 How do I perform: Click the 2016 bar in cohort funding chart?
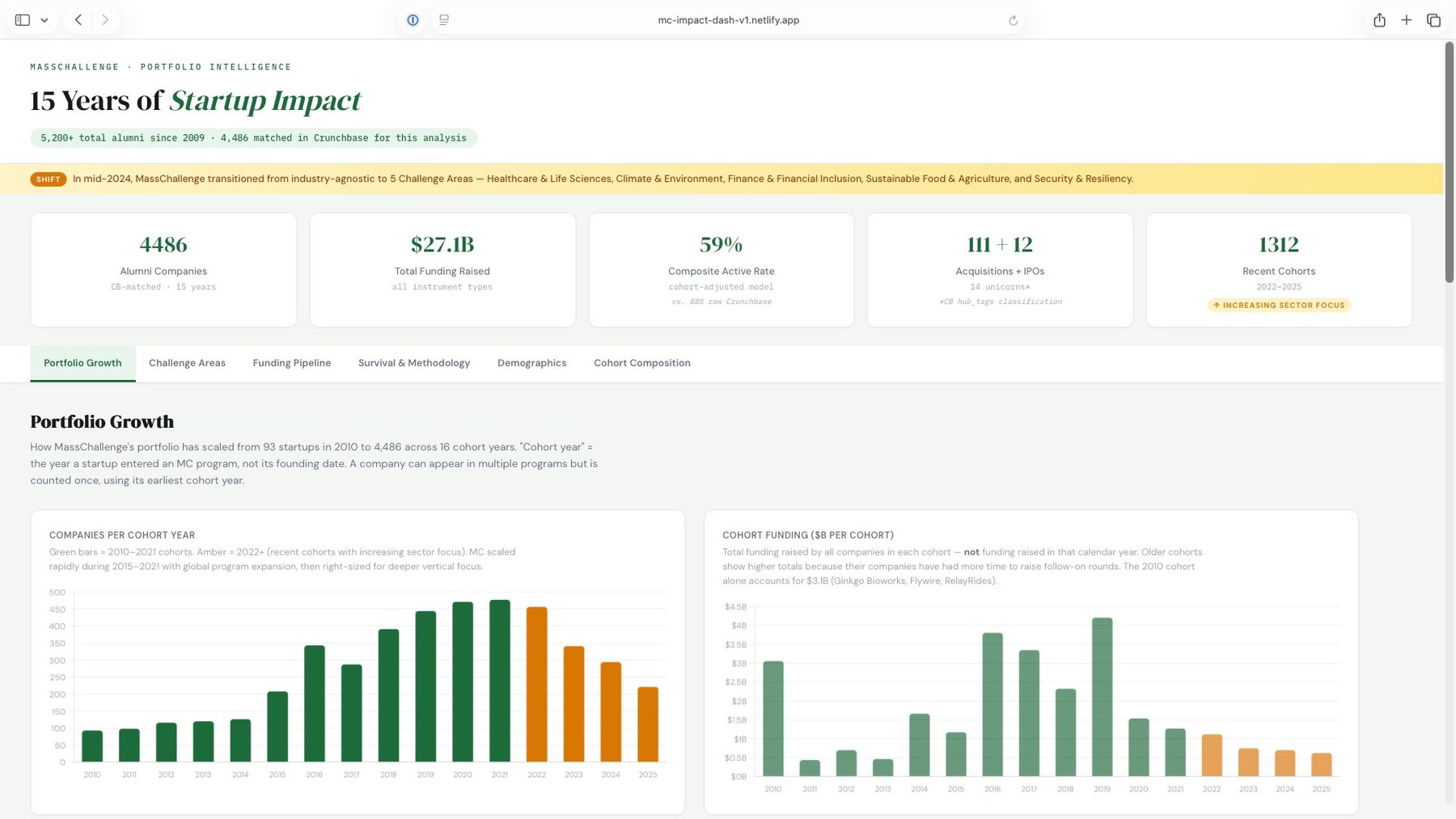tap(993, 704)
